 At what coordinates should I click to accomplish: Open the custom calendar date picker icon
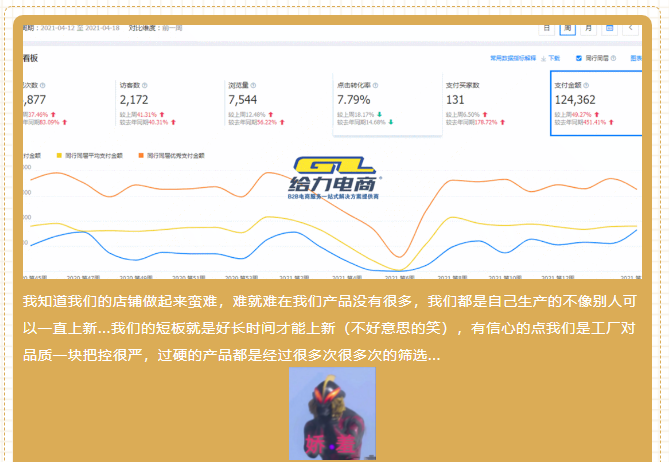click(x=610, y=28)
